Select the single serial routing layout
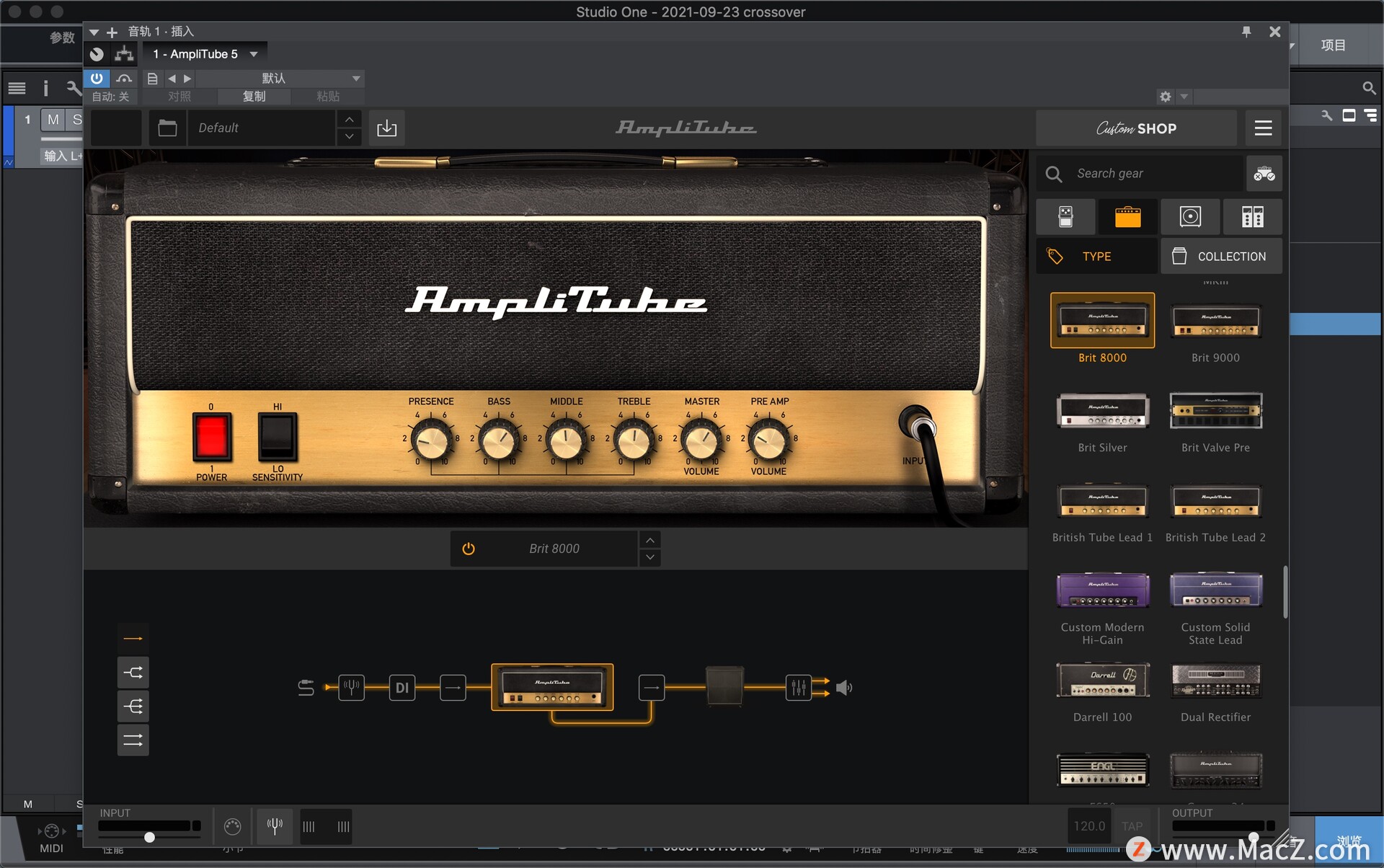 pos(133,639)
